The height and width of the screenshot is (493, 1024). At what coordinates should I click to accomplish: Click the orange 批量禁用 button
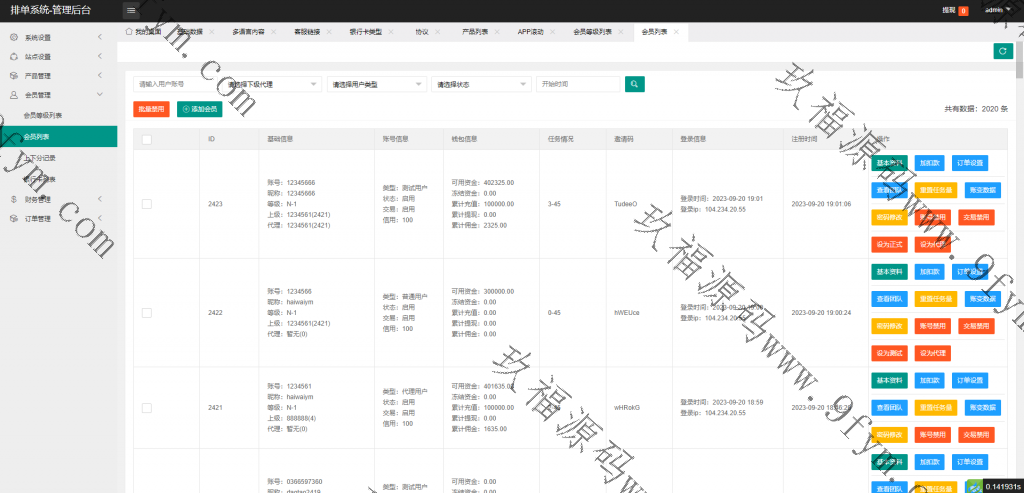click(151, 109)
